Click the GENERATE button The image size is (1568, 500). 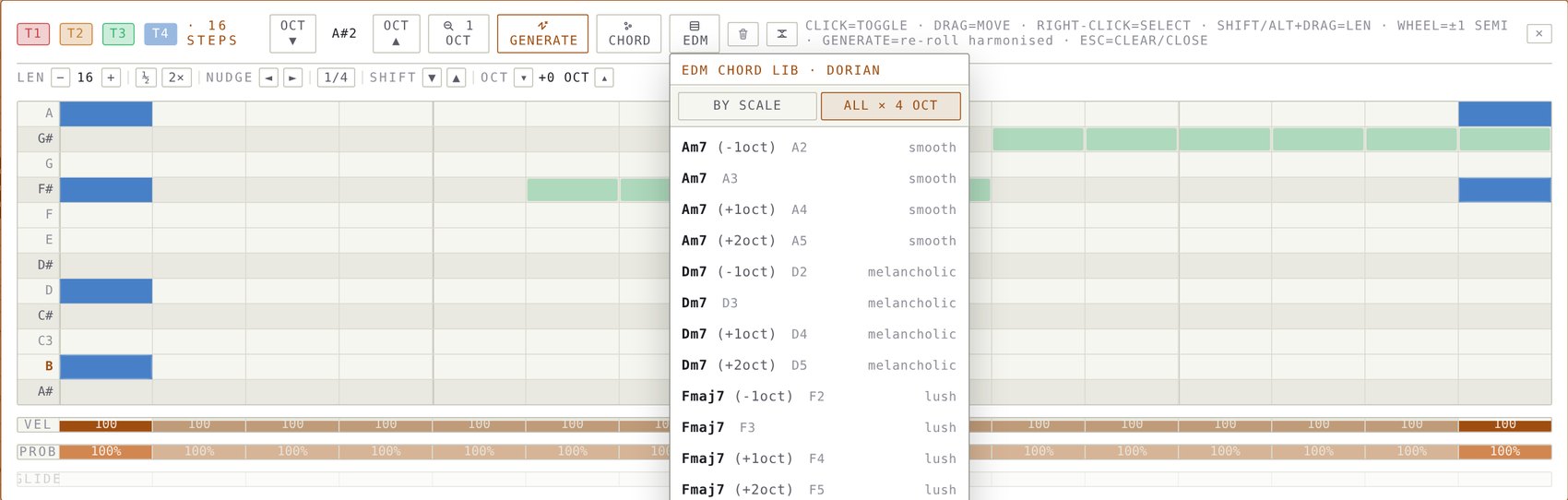point(543,33)
